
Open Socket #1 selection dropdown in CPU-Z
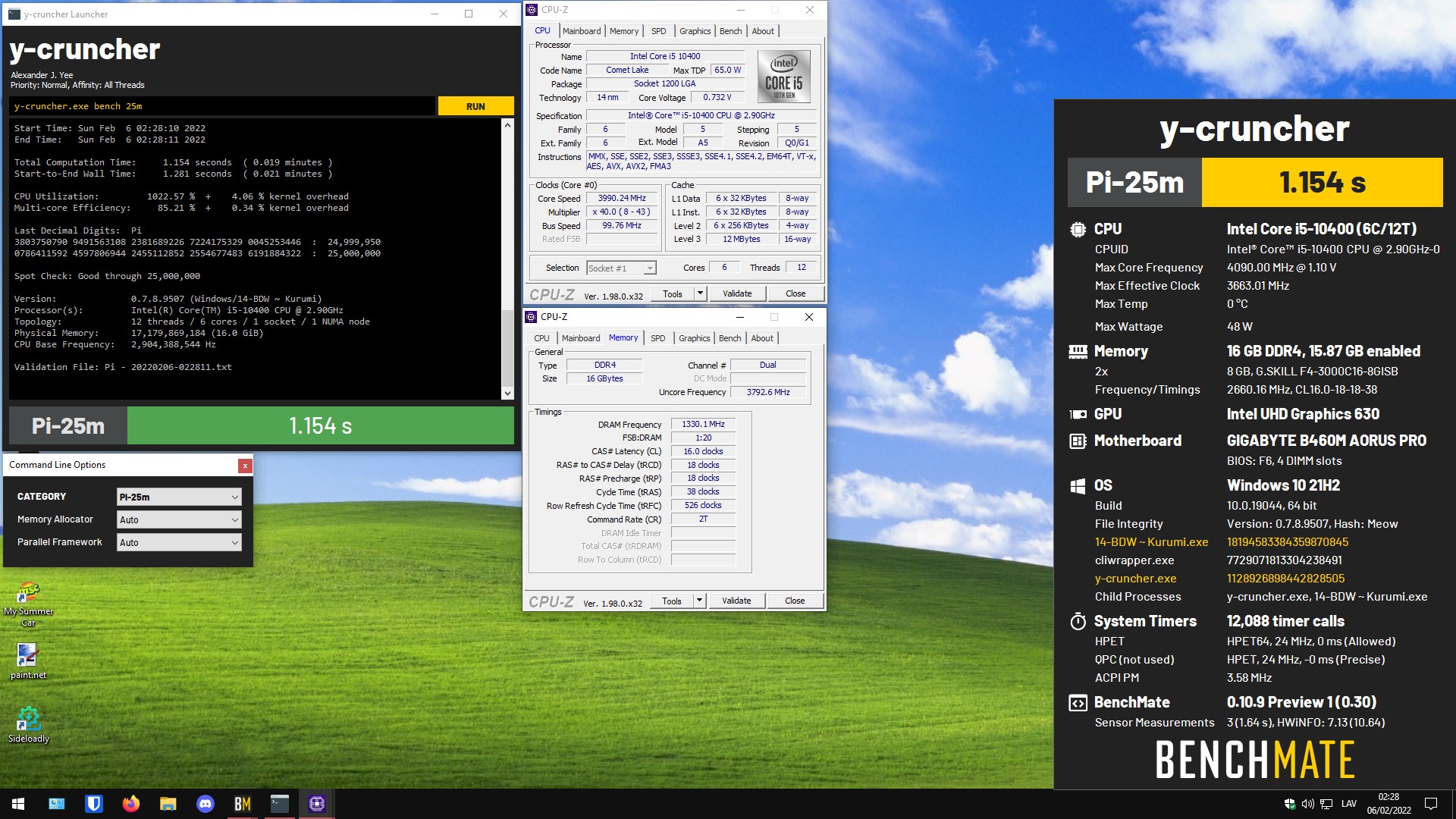[621, 268]
